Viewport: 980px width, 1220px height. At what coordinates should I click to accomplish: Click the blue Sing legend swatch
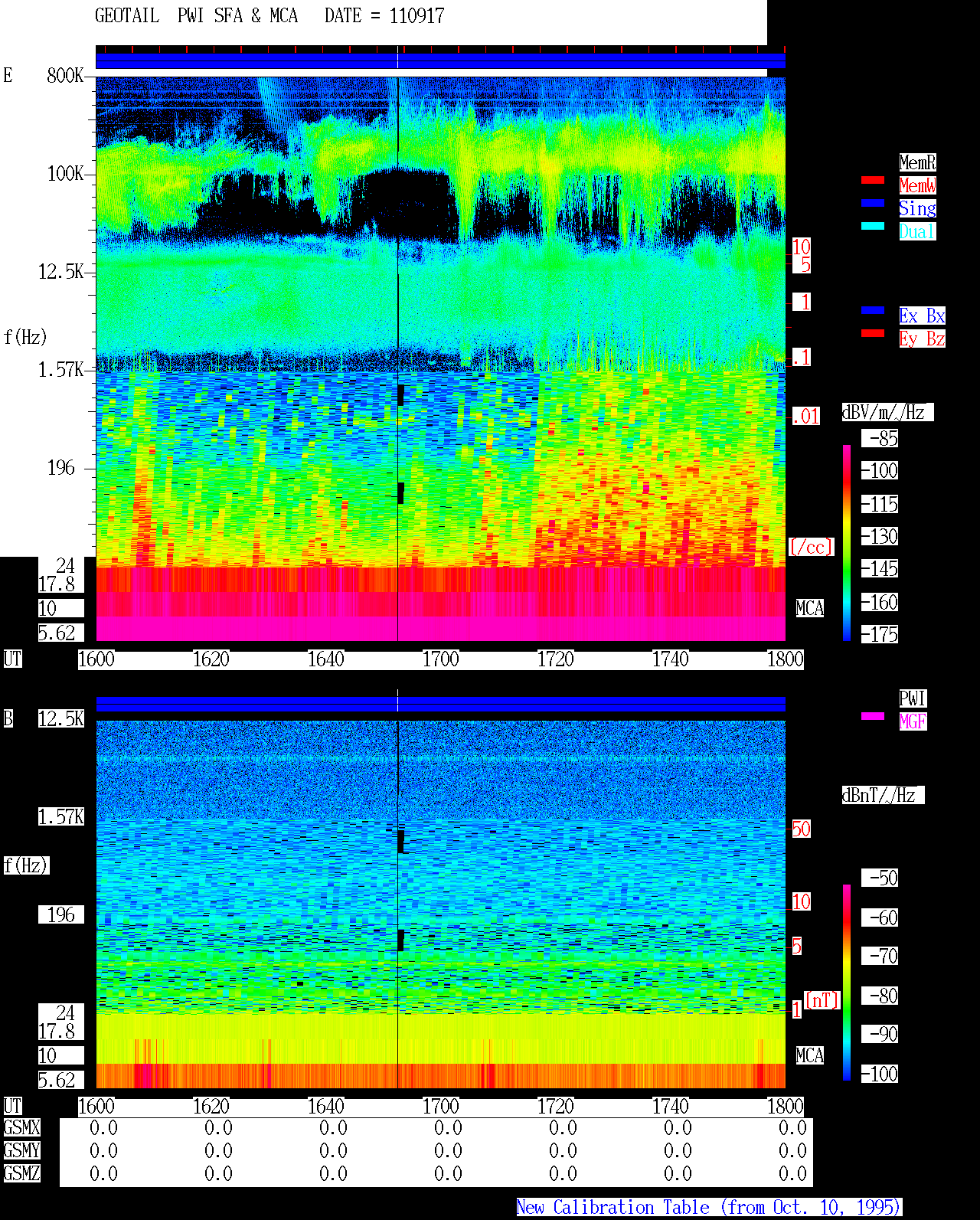[x=873, y=203]
